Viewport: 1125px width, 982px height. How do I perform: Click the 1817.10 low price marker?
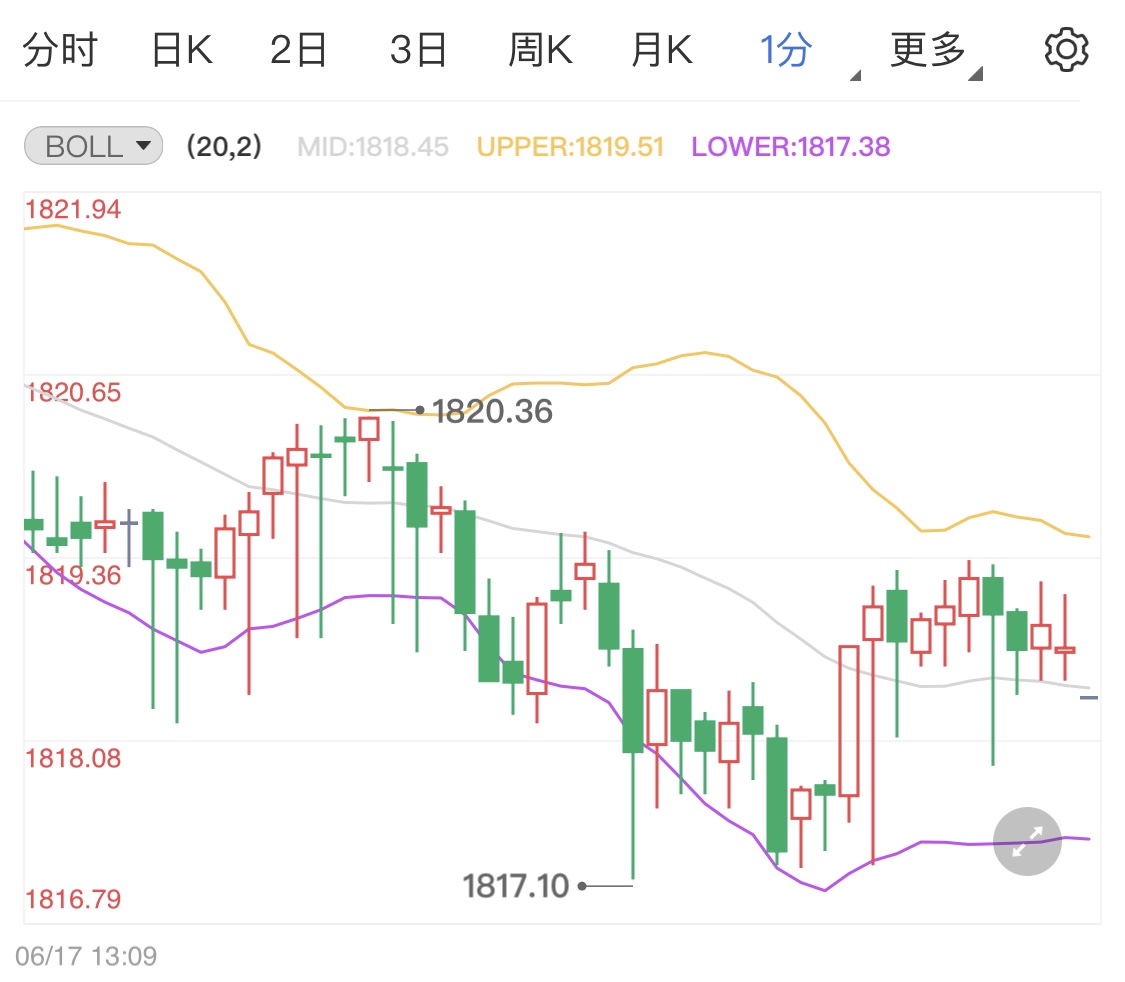click(515, 886)
